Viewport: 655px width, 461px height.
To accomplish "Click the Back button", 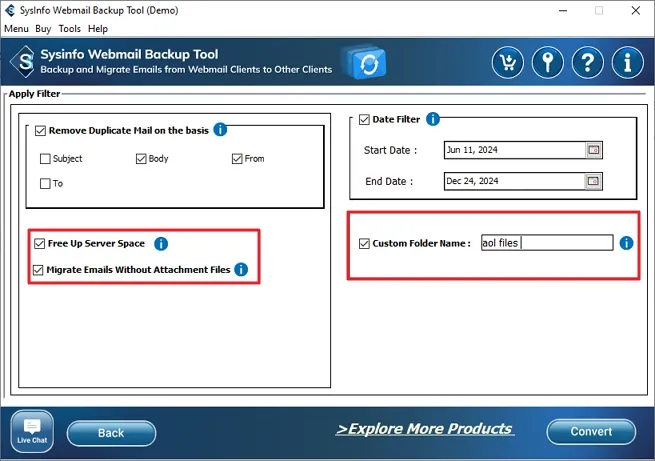I will (x=111, y=433).
